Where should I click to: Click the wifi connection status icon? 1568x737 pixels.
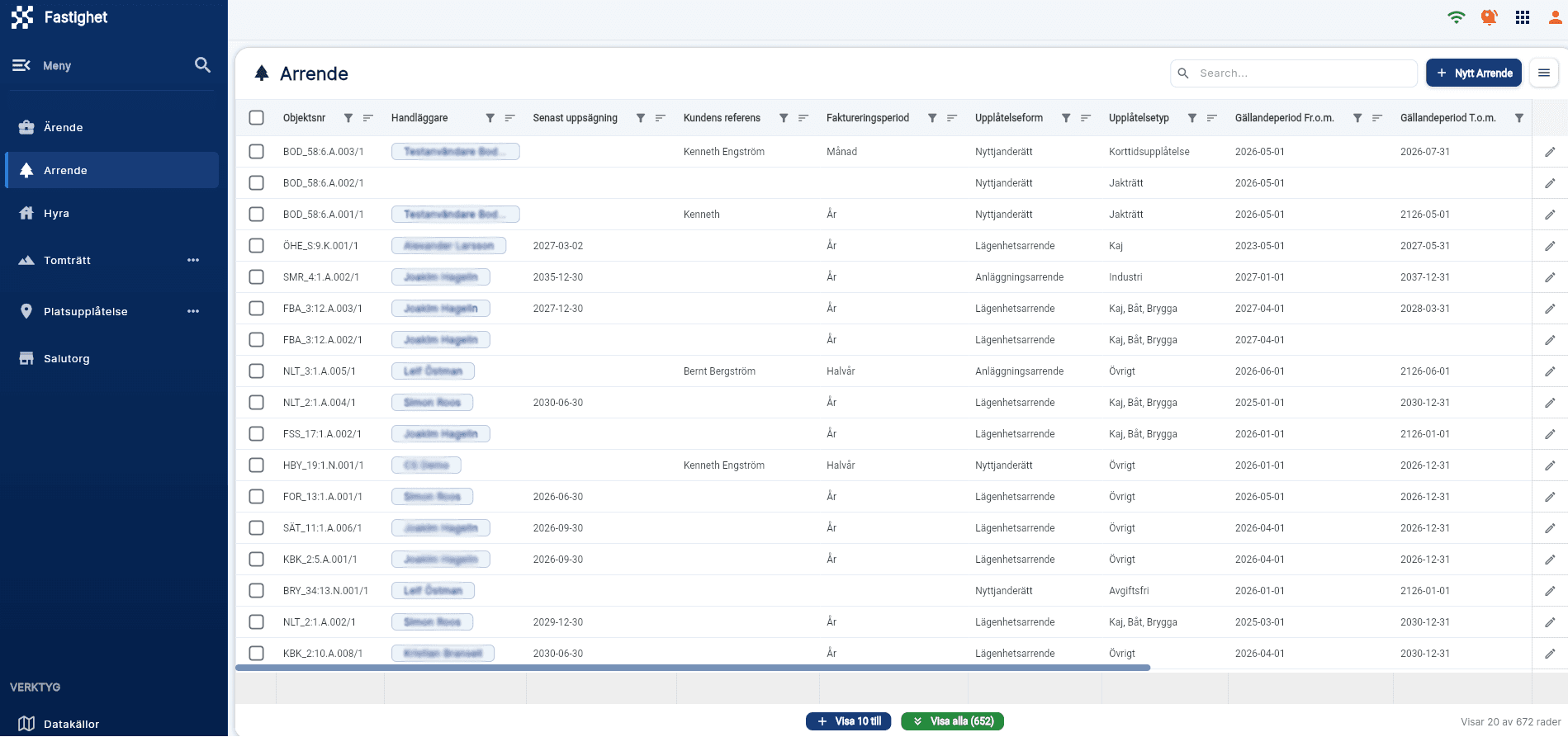point(1457,17)
